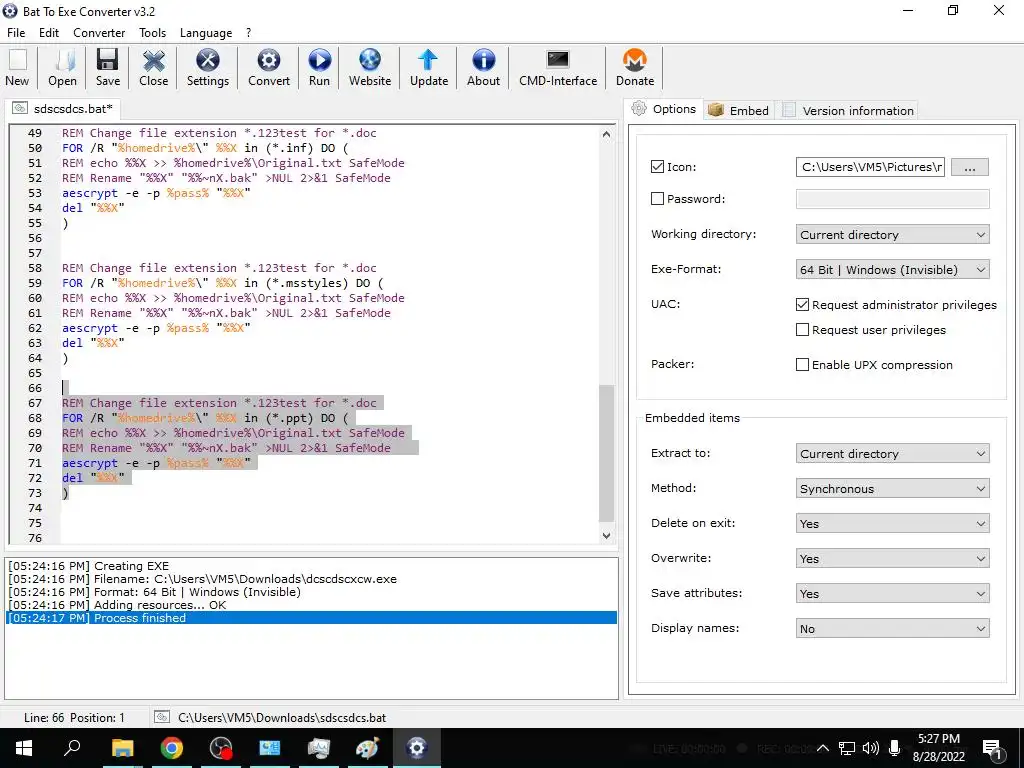1024x768 pixels.
Task: Launch Google Chrome from taskbar
Action: [171, 748]
